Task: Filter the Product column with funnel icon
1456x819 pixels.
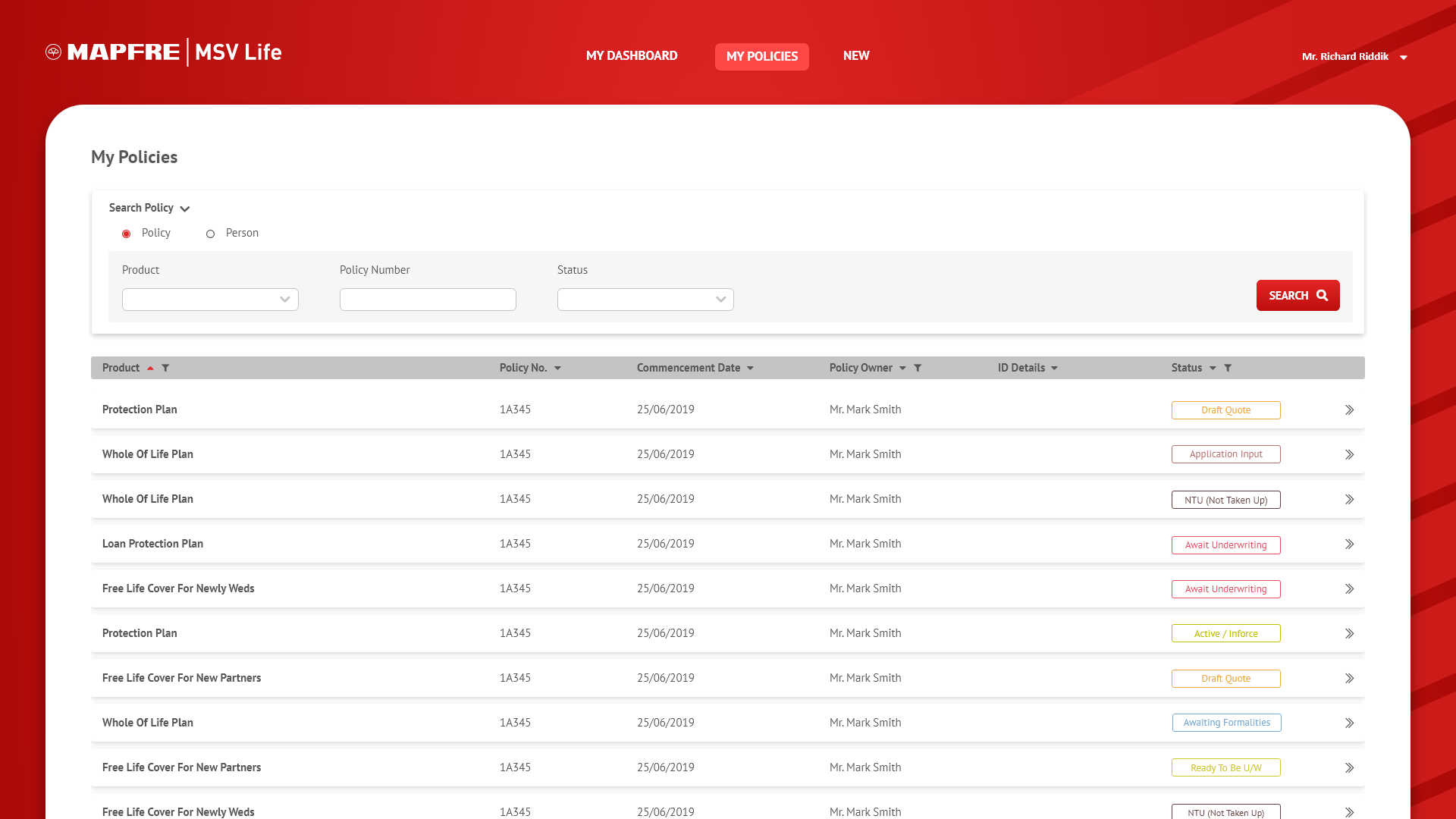Action: [x=165, y=368]
